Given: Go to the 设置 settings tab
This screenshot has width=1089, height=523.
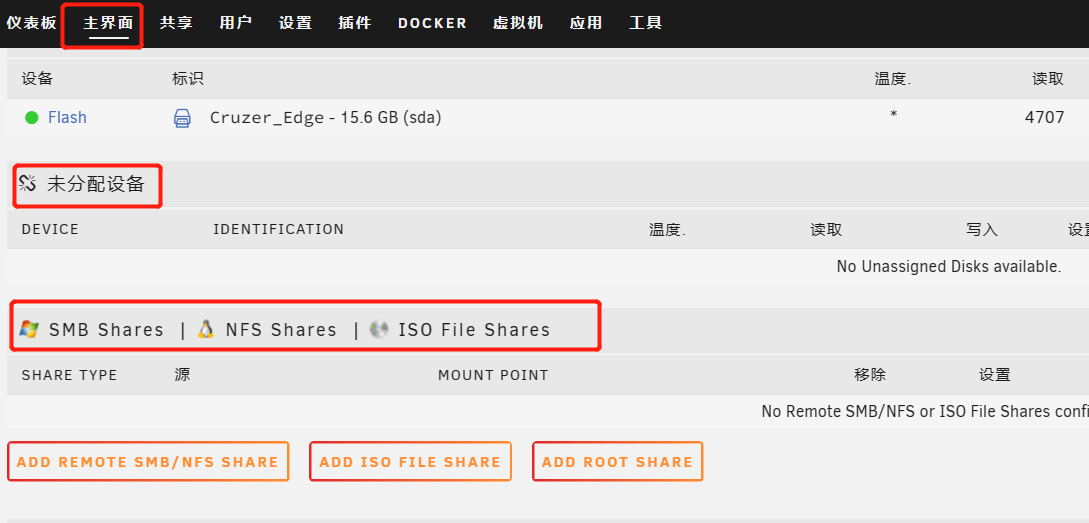Looking at the screenshot, I should coord(295,23).
